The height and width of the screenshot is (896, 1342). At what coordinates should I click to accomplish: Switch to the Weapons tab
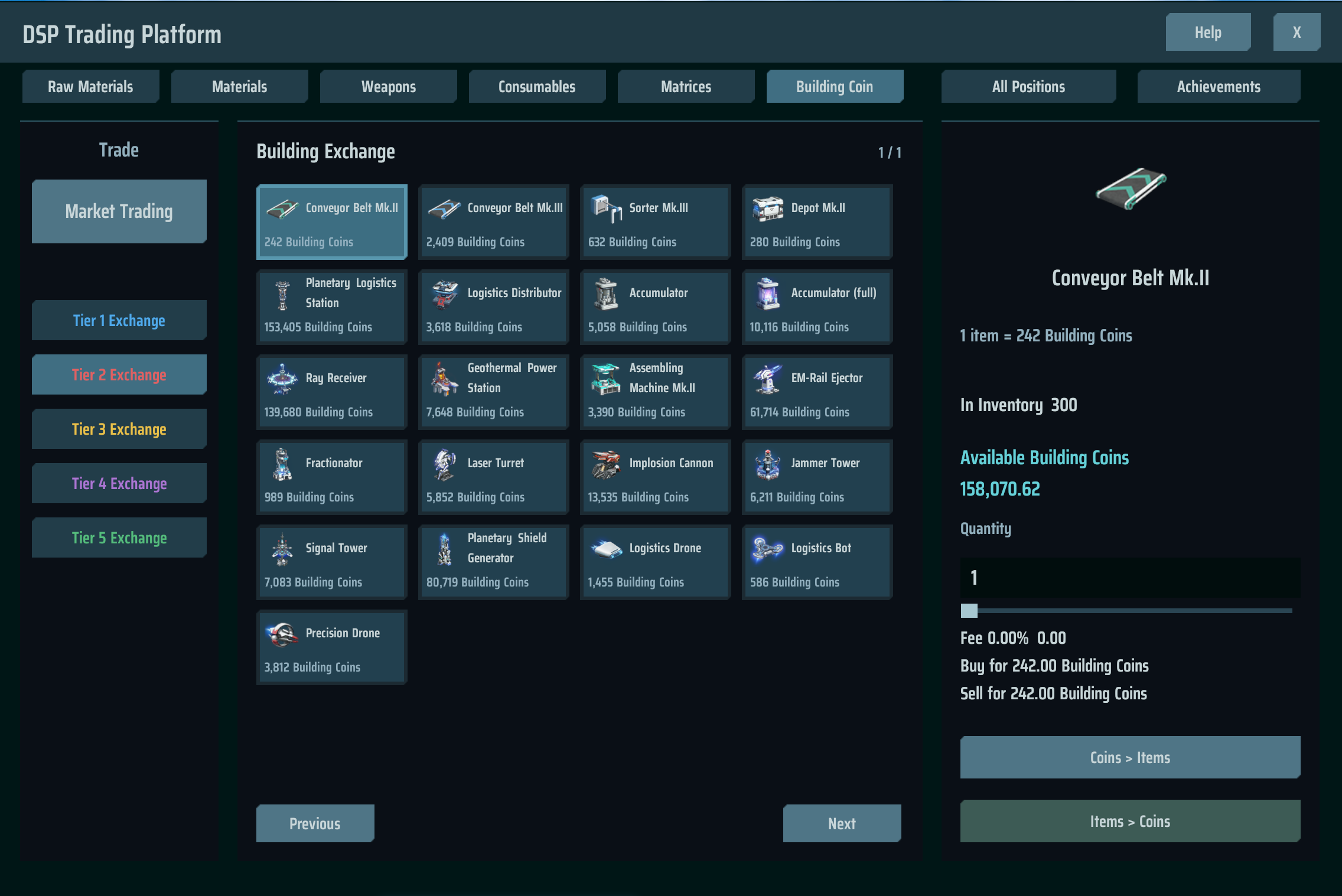coord(389,86)
